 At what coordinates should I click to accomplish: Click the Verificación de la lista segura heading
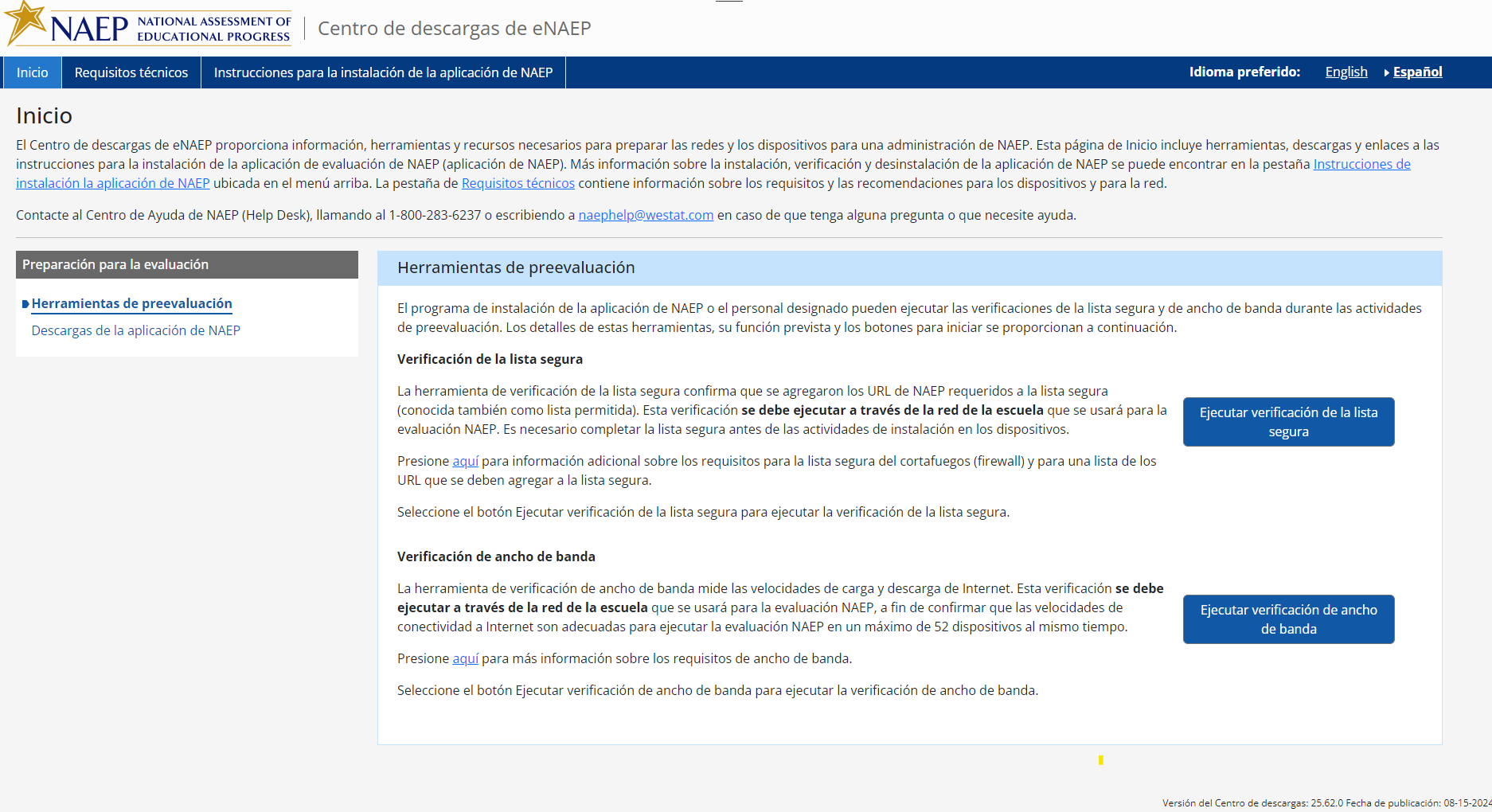pos(490,359)
